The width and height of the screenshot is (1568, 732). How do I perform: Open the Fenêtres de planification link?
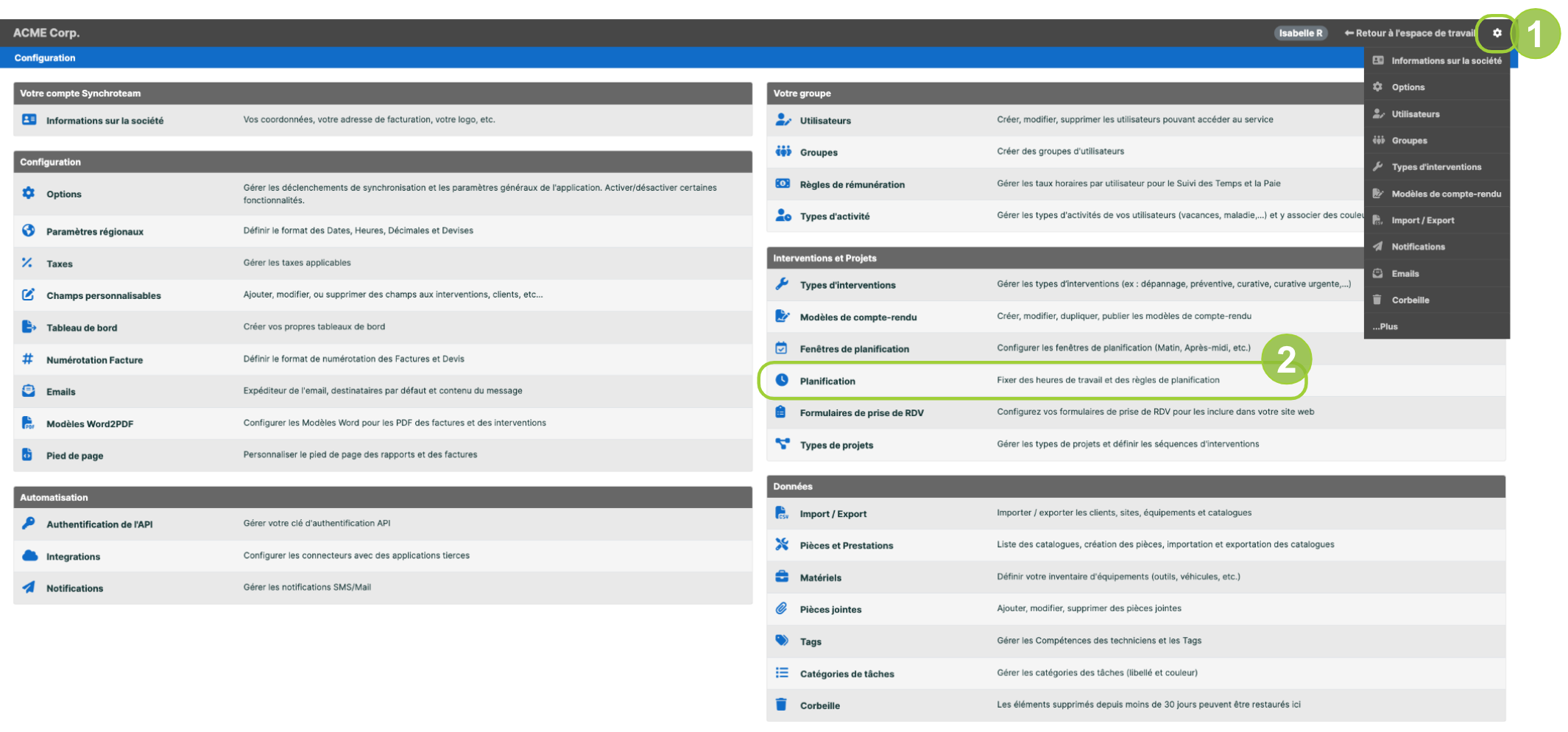pos(854,349)
